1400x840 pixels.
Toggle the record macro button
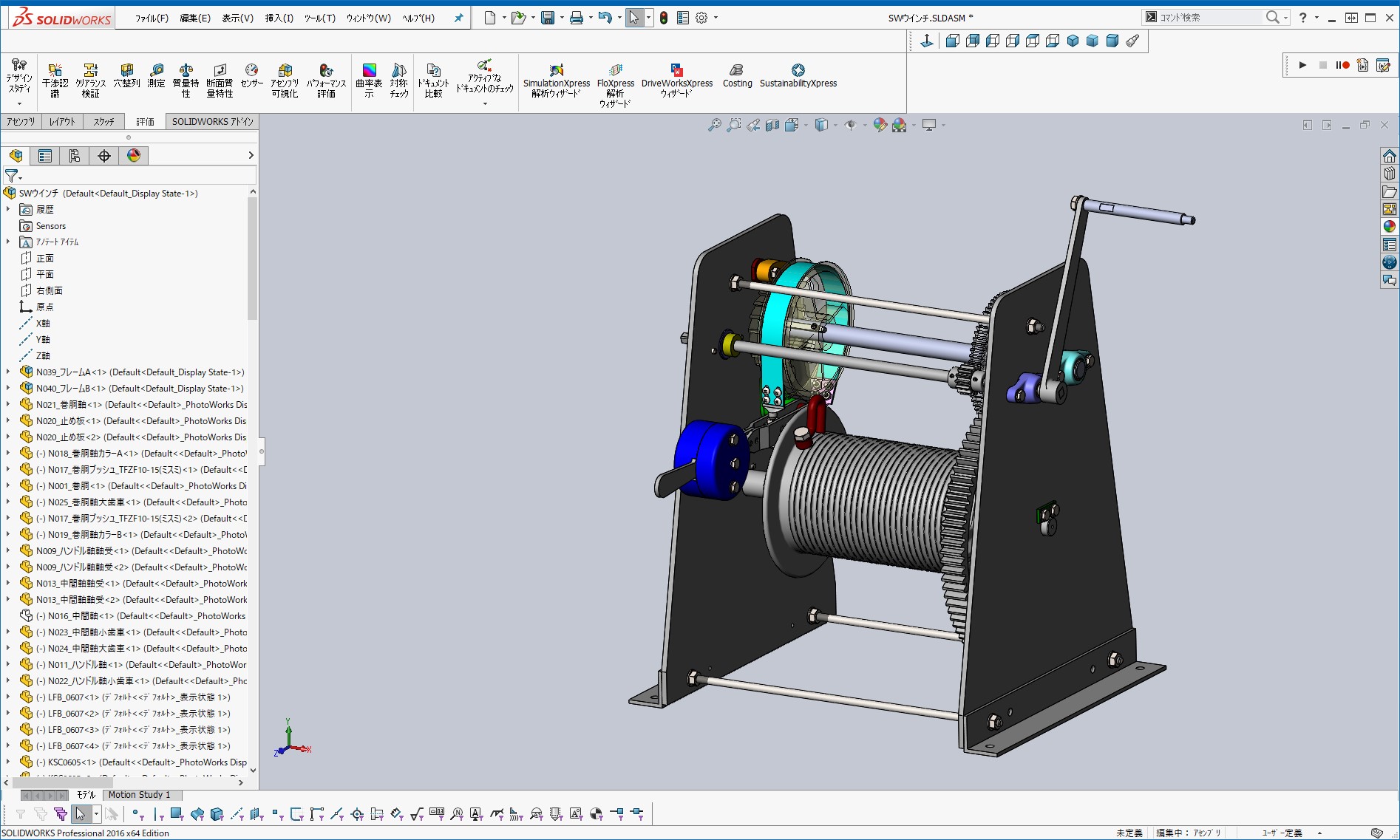(x=1342, y=65)
